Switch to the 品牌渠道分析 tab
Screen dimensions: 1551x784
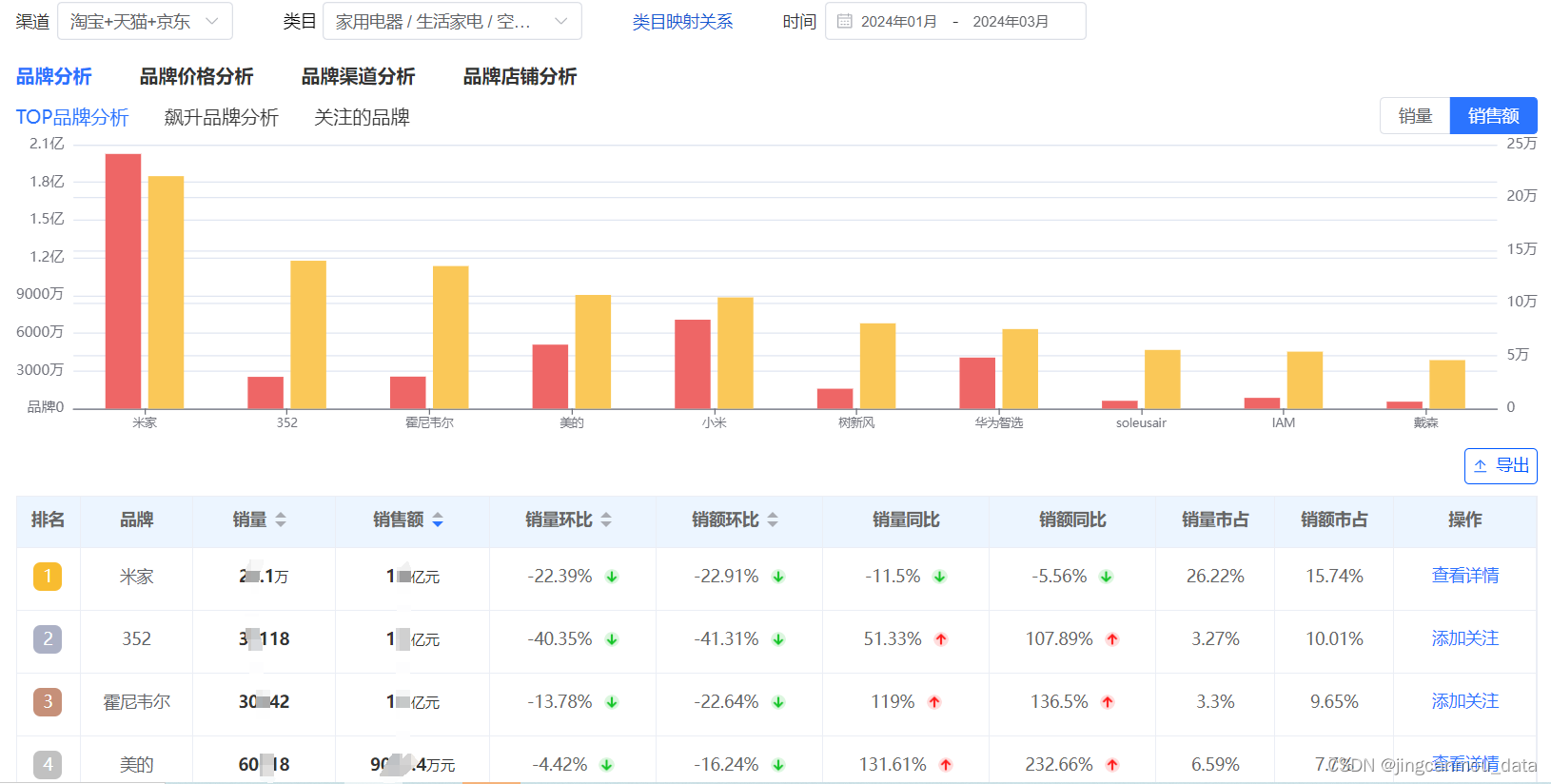359,76
